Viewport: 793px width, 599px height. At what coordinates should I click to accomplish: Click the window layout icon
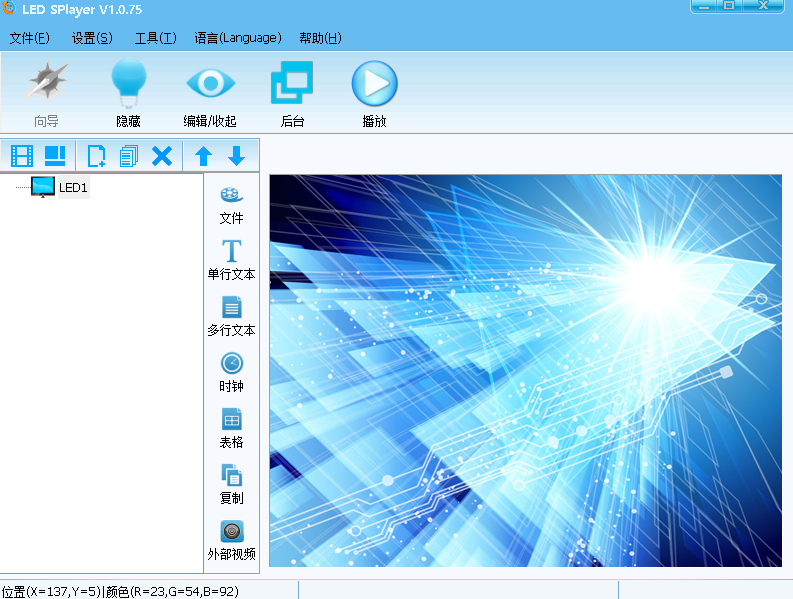pos(54,156)
